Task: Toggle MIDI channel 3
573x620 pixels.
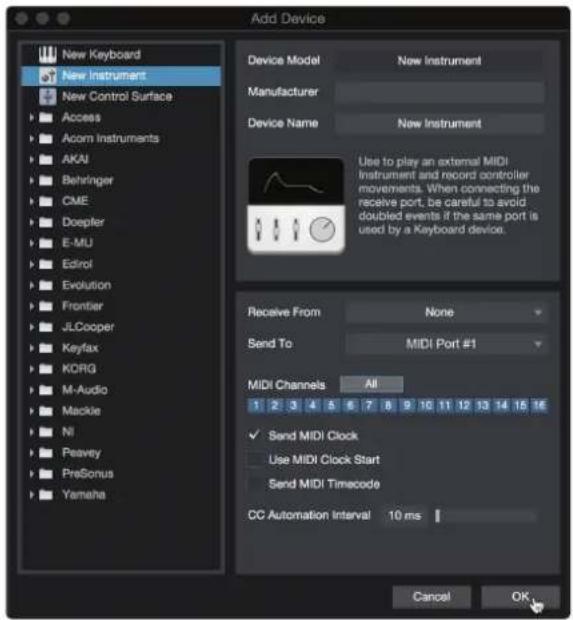Action: [293, 405]
